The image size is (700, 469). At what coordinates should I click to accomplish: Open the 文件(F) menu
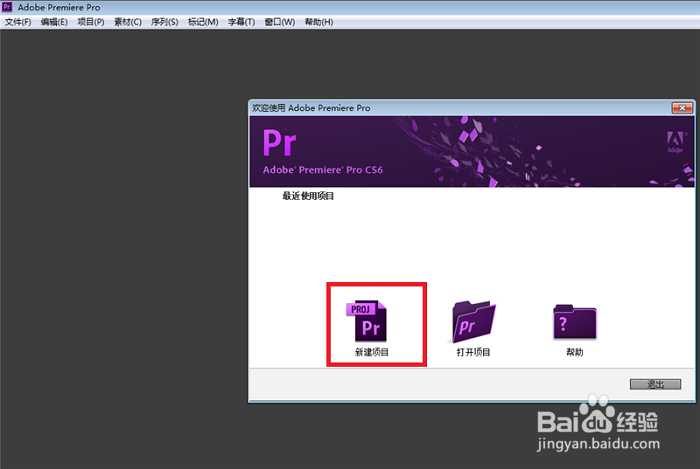click(x=18, y=22)
